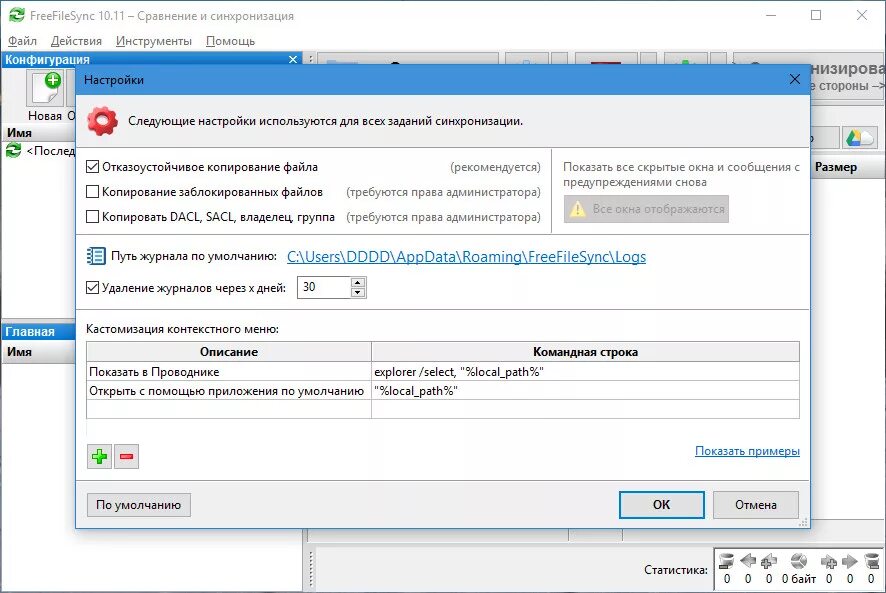Enable copying of locked files checkbox
The image size is (886, 593).
[x=92, y=192]
